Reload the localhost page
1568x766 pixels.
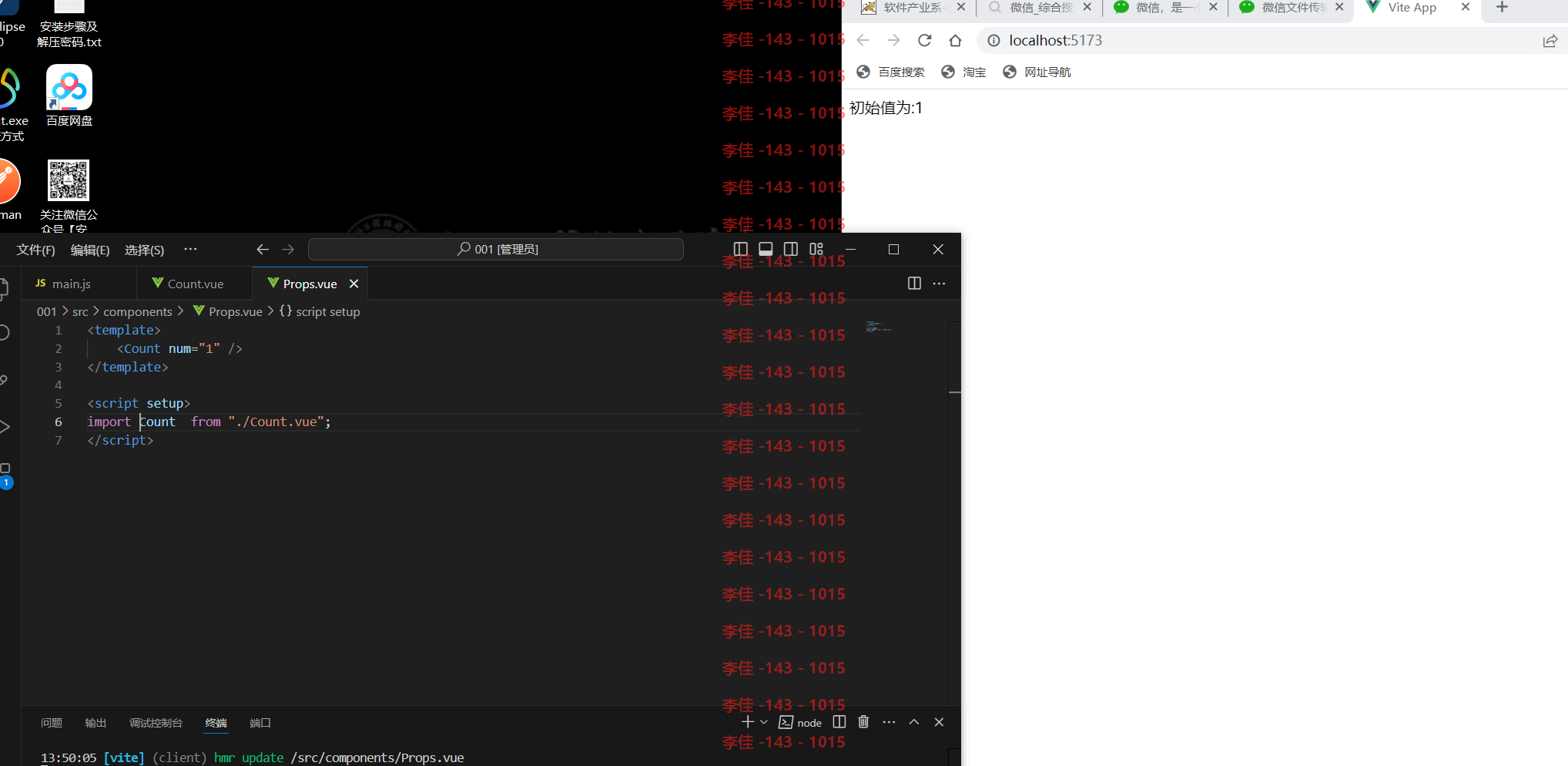click(925, 40)
